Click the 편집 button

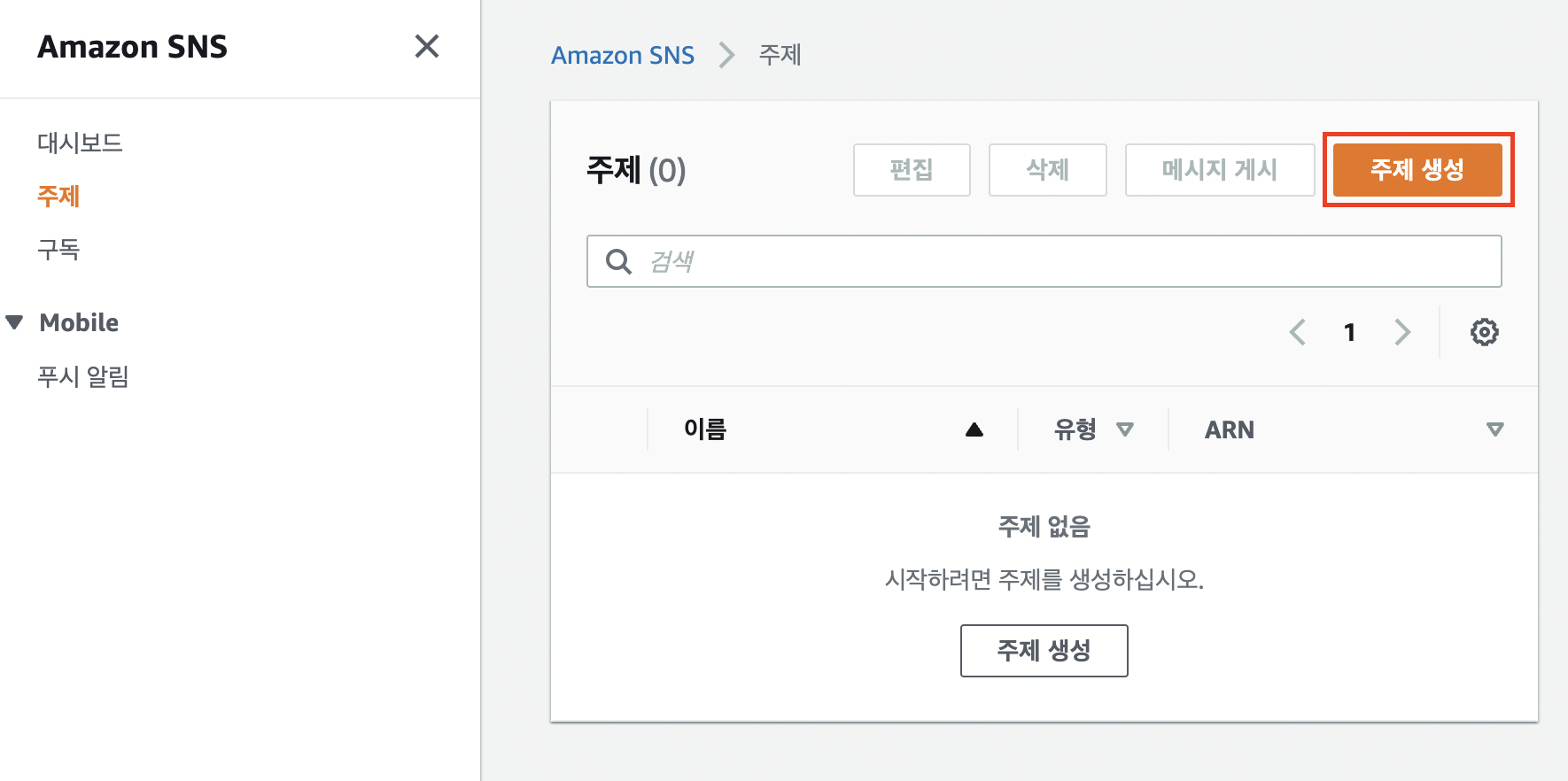pyautogui.click(x=912, y=169)
